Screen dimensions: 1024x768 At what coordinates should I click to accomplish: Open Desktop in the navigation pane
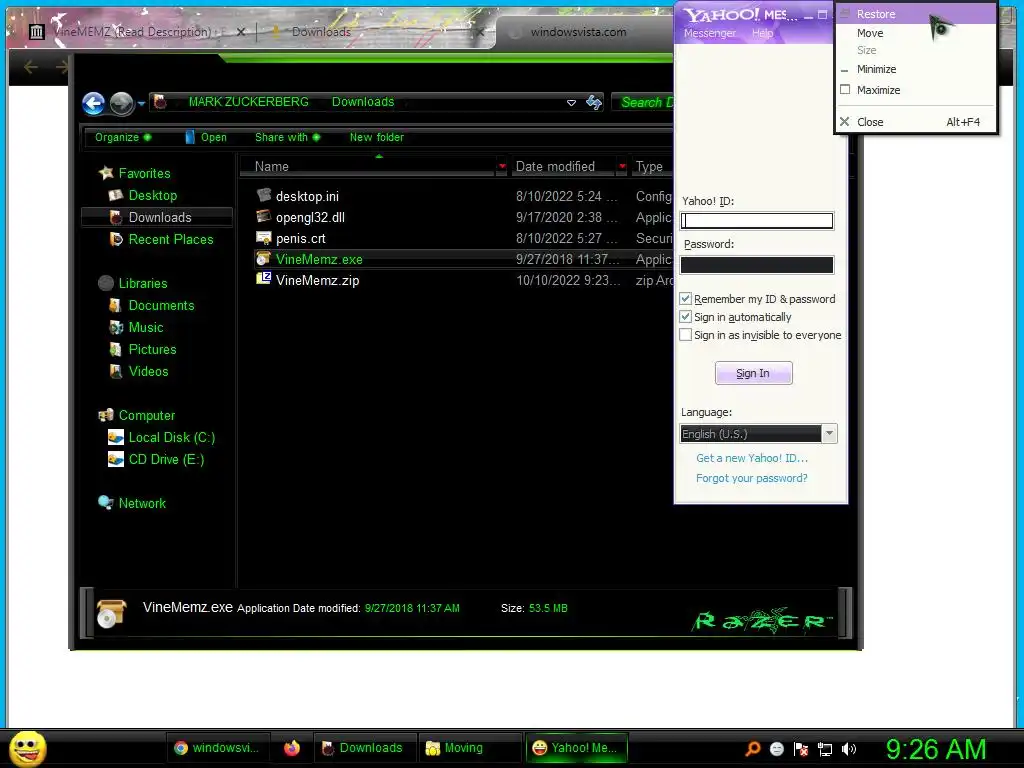pos(153,195)
